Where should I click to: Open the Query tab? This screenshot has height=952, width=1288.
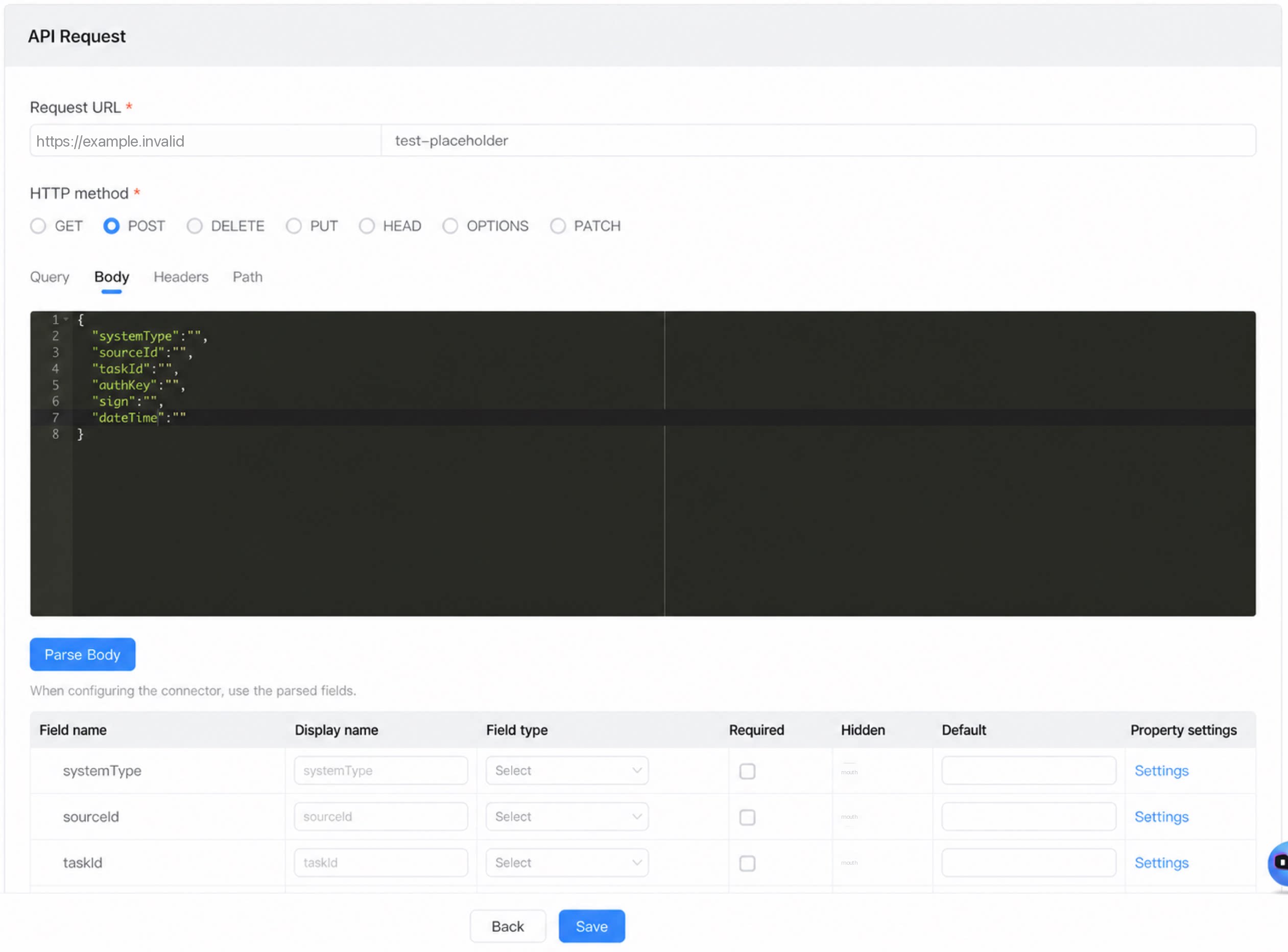[50, 277]
